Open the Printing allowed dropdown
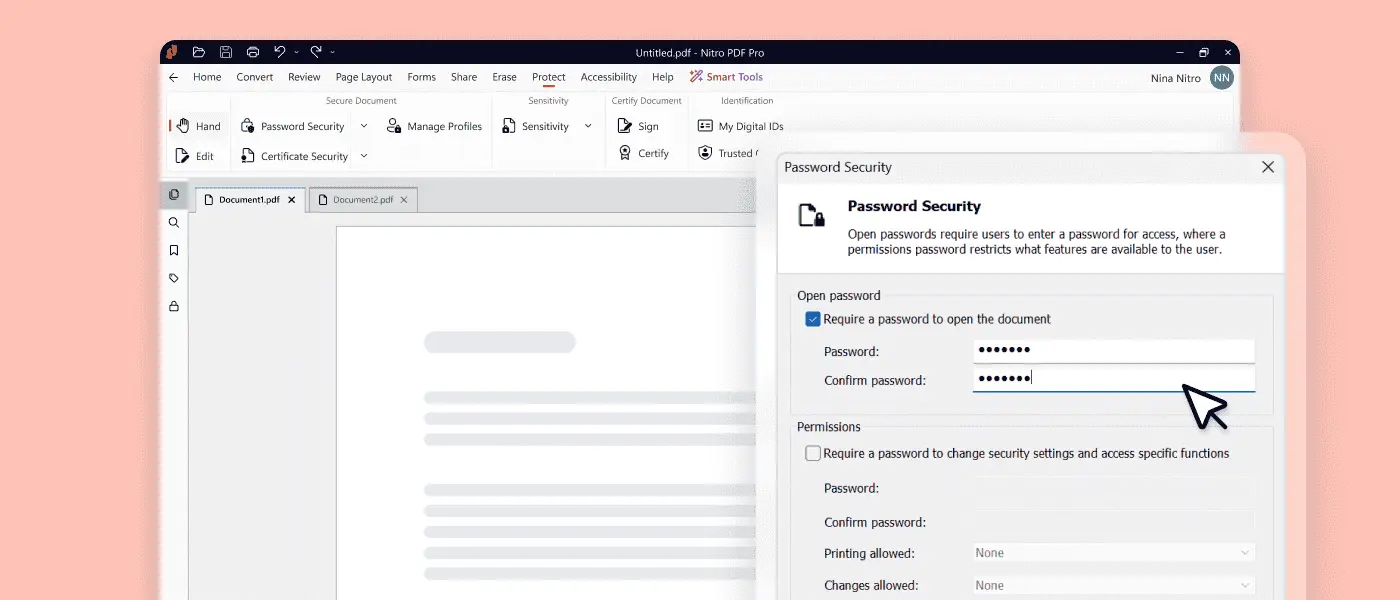This screenshot has width=1400, height=600. click(x=1114, y=553)
